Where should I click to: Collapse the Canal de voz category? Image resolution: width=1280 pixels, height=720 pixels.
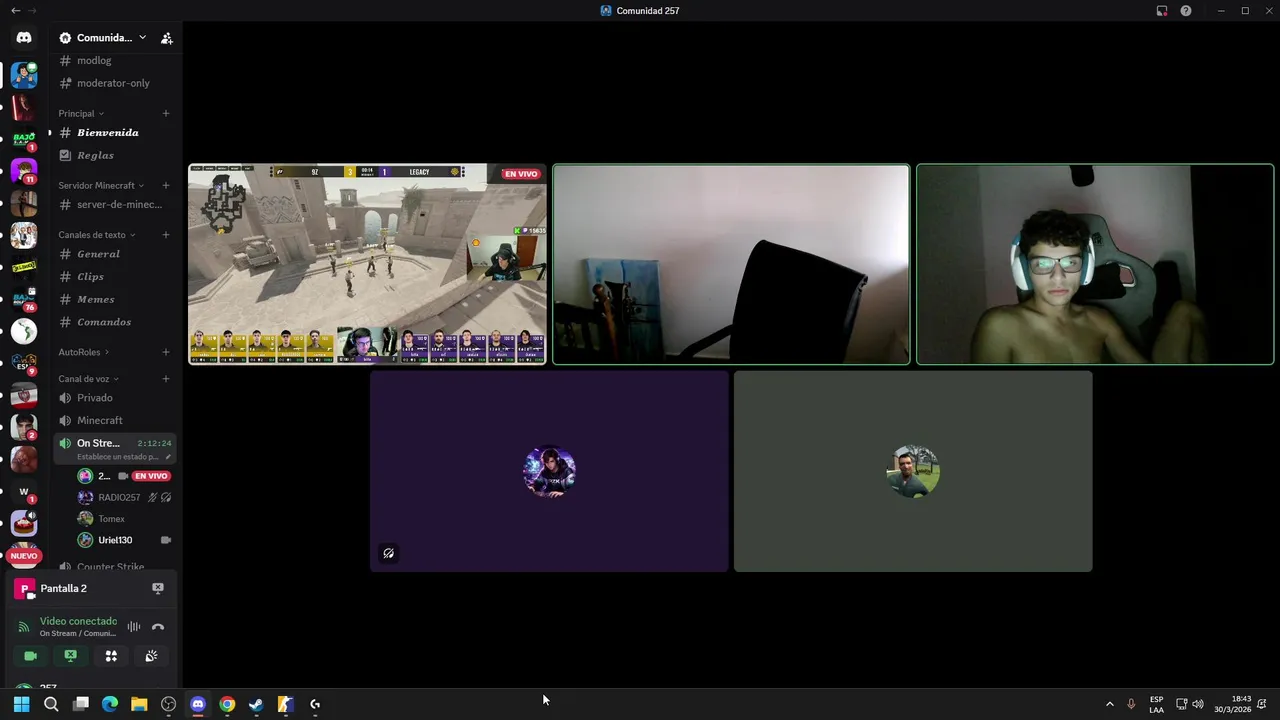tap(88, 379)
